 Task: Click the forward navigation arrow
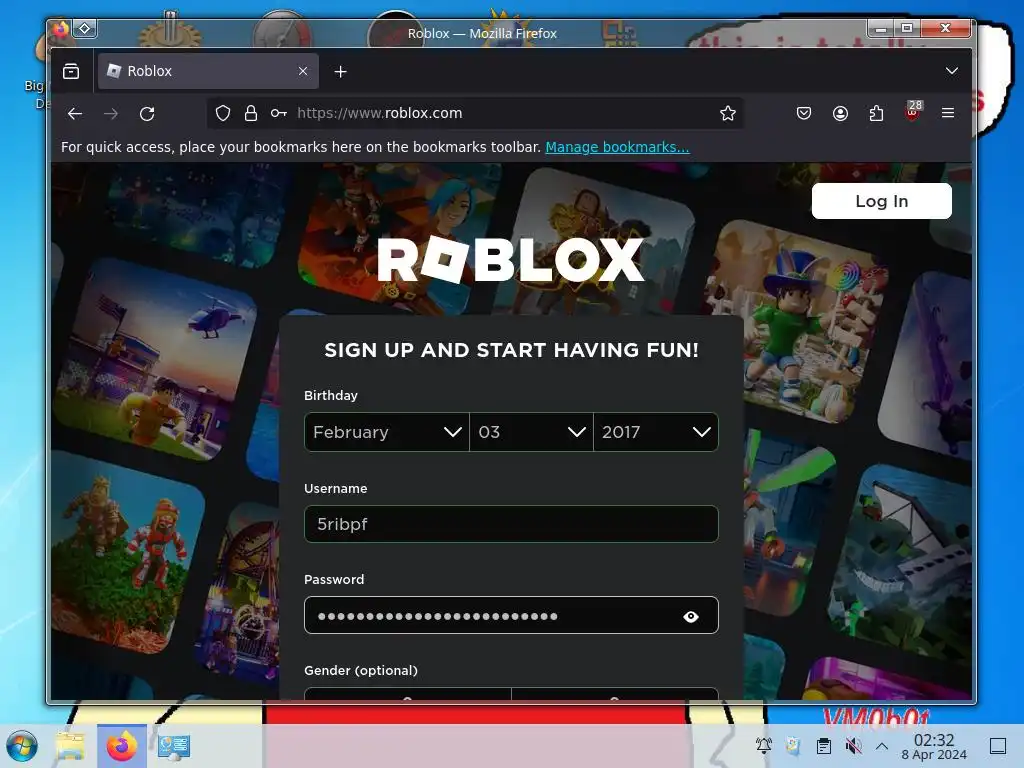point(111,114)
